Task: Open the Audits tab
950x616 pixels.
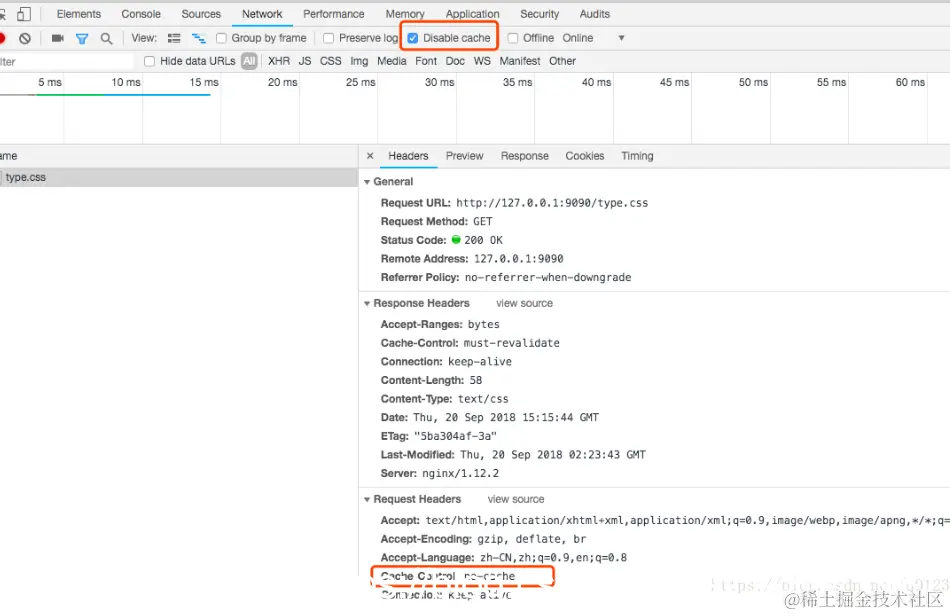Action: coord(594,14)
